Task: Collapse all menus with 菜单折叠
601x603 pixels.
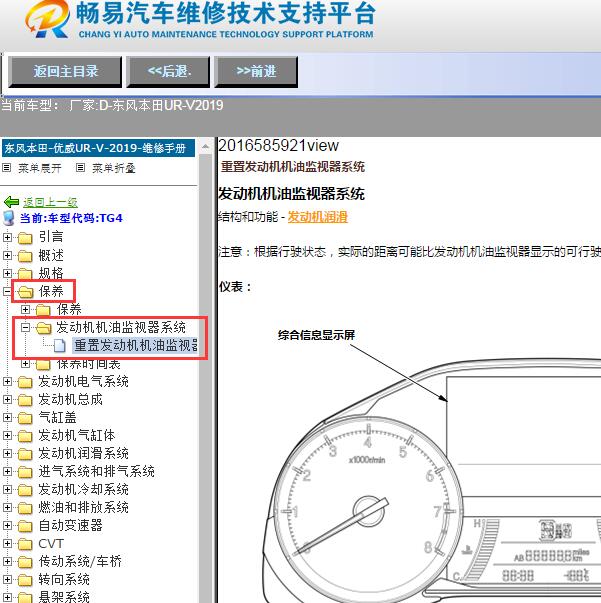Action: coord(113,168)
